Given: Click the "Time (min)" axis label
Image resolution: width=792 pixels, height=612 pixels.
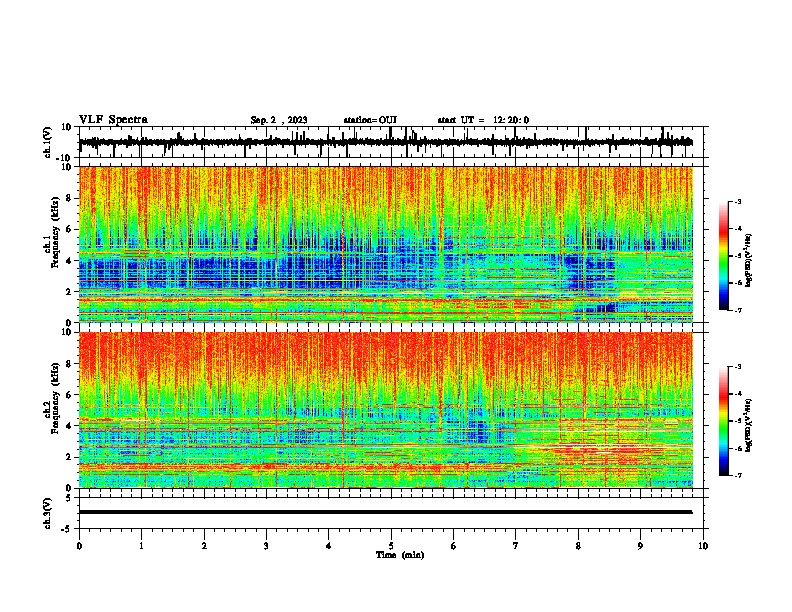Looking at the screenshot, I should click(x=400, y=555).
